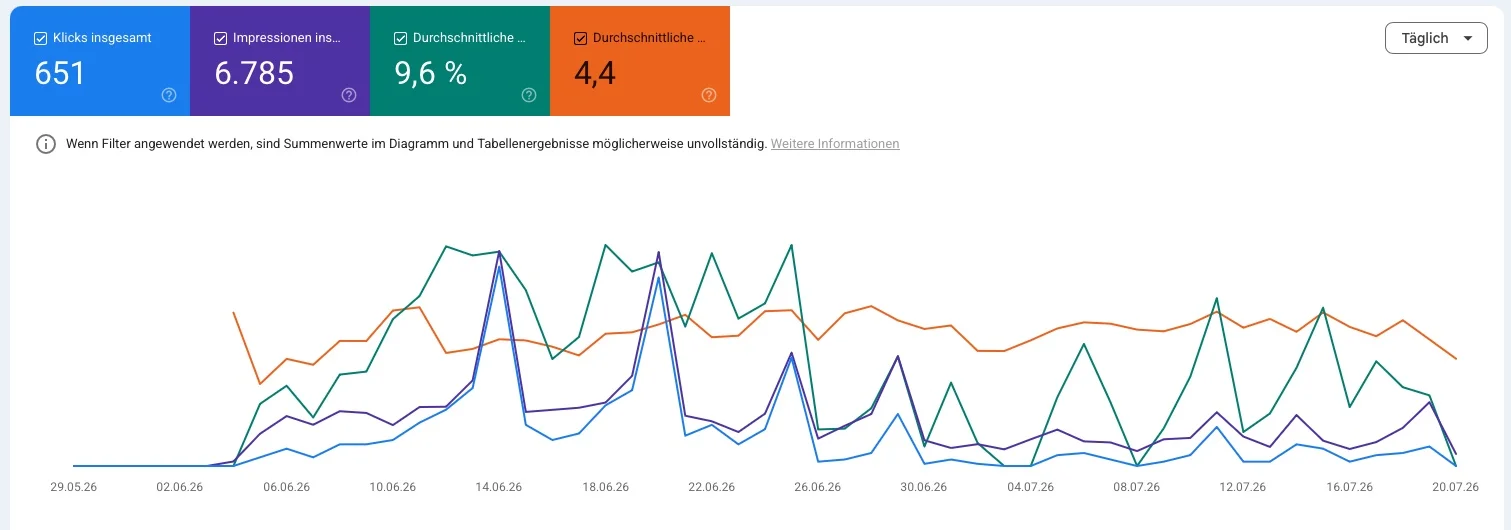Image resolution: width=1511 pixels, height=530 pixels.
Task: Click x-axis date label 16.07.26
Action: 1349,487
